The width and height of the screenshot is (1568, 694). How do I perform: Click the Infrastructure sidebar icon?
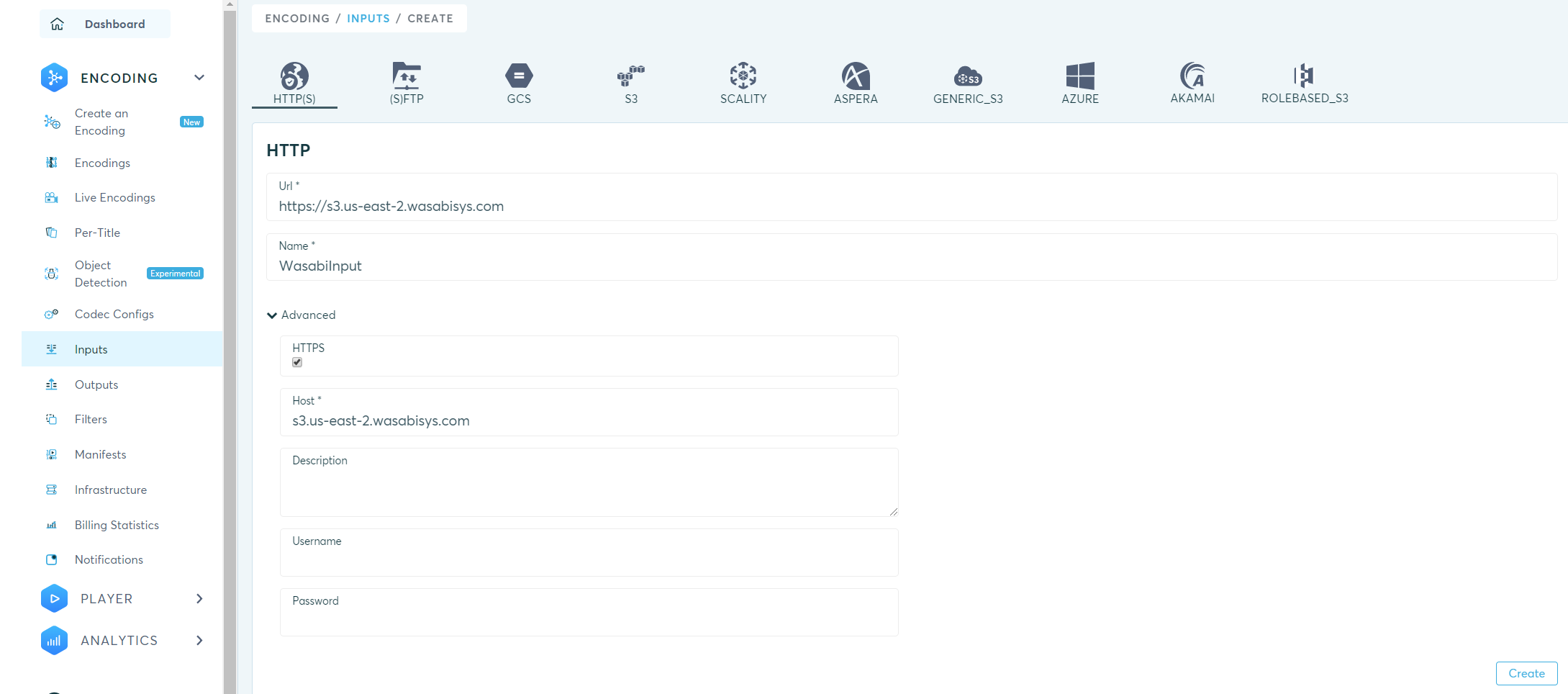click(x=52, y=490)
